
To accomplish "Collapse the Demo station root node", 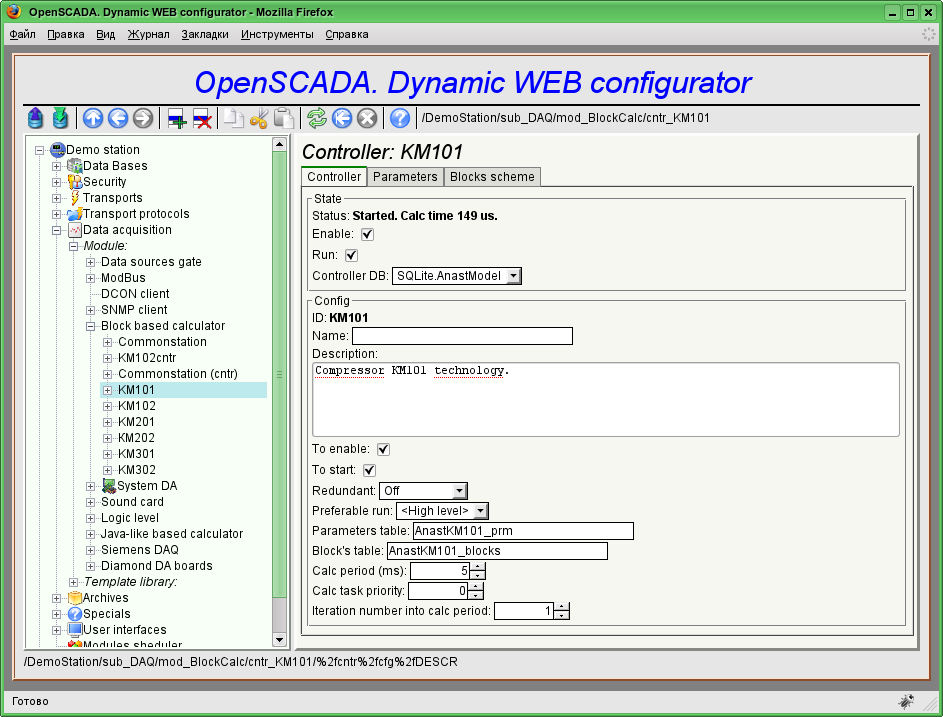I will click(39, 150).
